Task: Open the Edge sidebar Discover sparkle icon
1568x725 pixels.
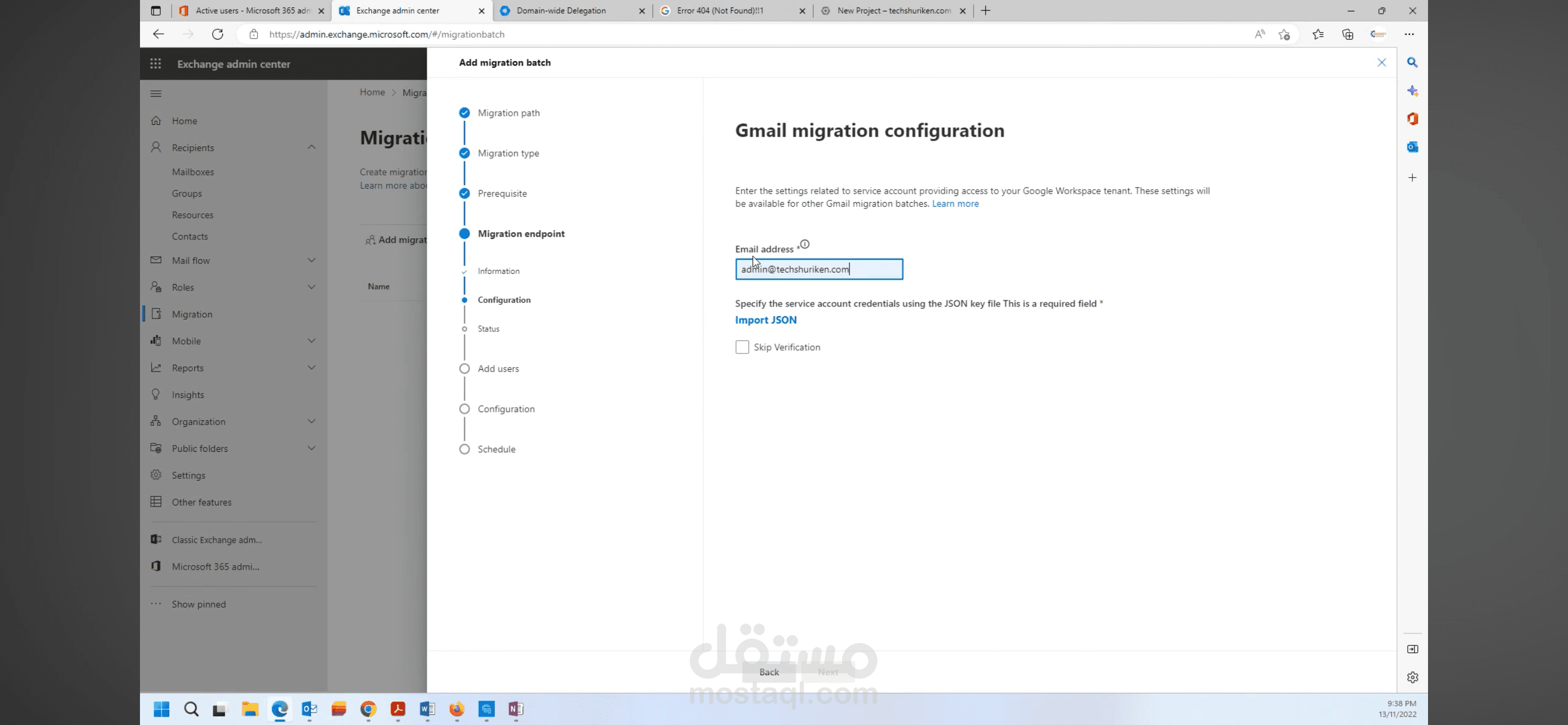Action: (1413, 91)
